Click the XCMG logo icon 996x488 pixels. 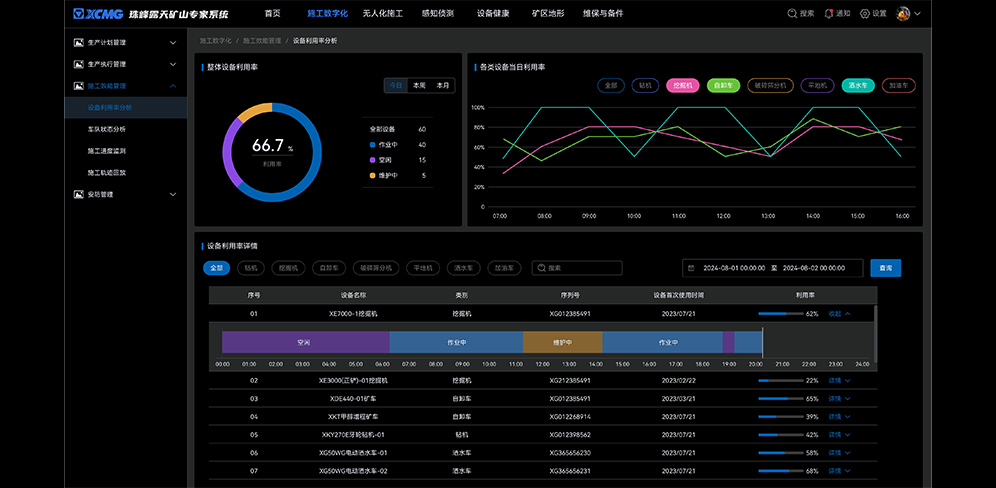(97, 14)
